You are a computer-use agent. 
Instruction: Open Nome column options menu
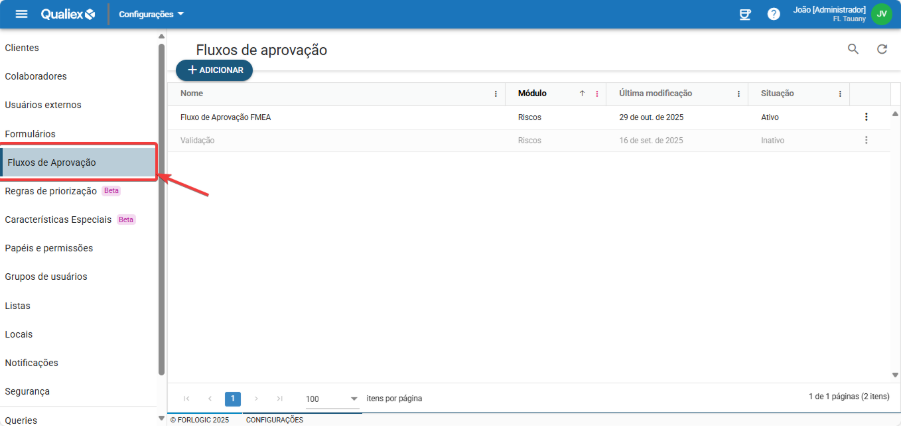496,94
